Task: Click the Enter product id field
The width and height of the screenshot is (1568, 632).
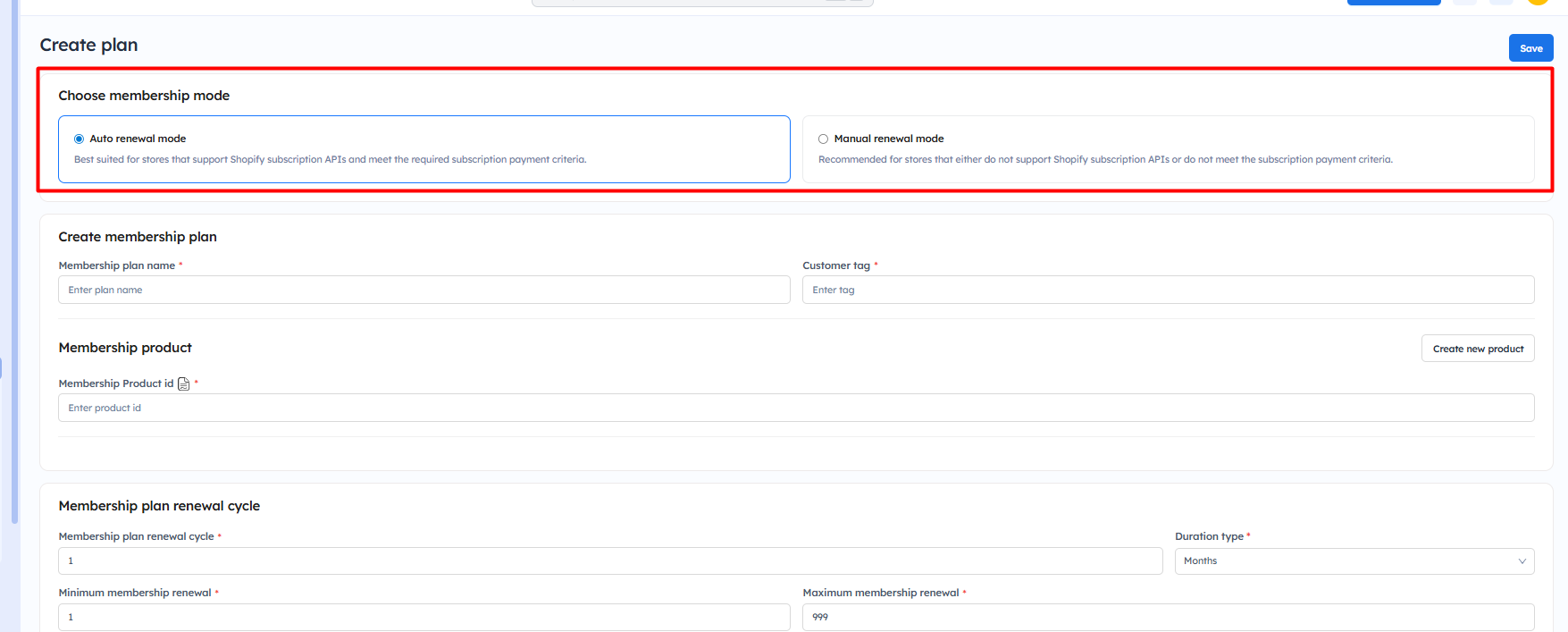Action: 795,408
